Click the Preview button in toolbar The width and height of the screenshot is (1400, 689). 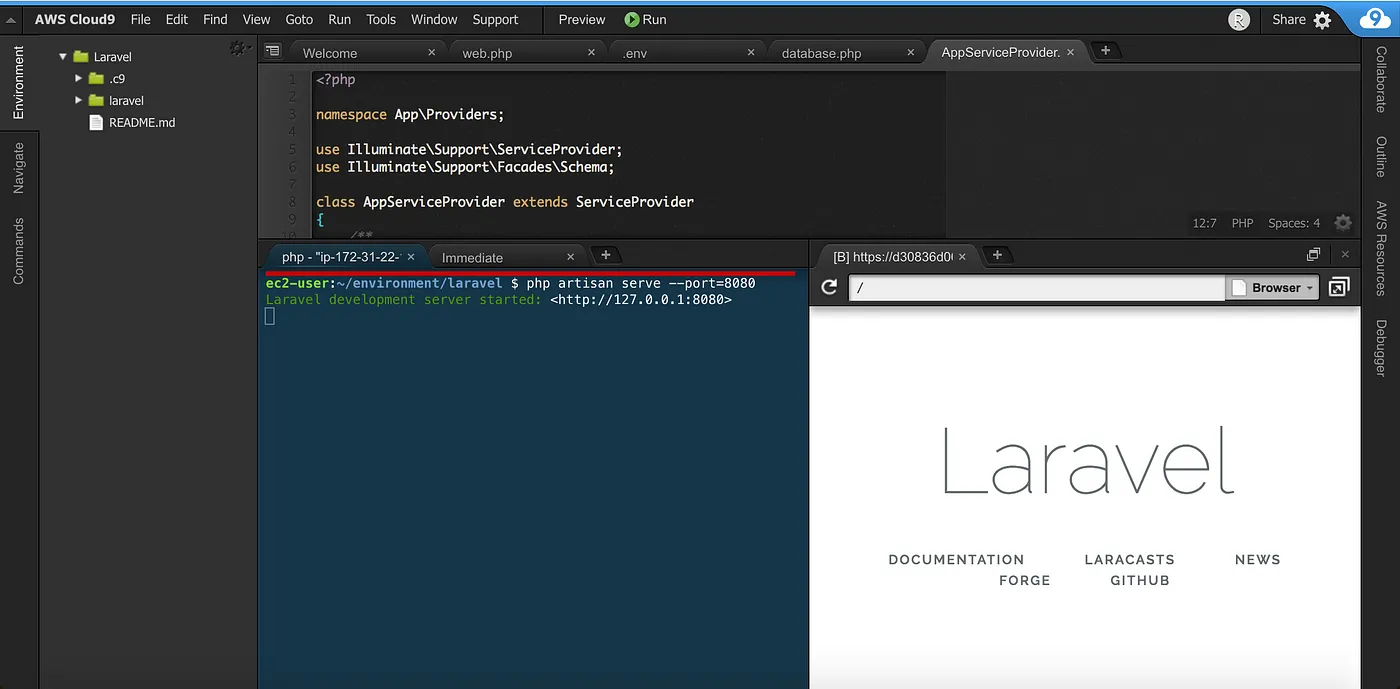click(582, 20)
